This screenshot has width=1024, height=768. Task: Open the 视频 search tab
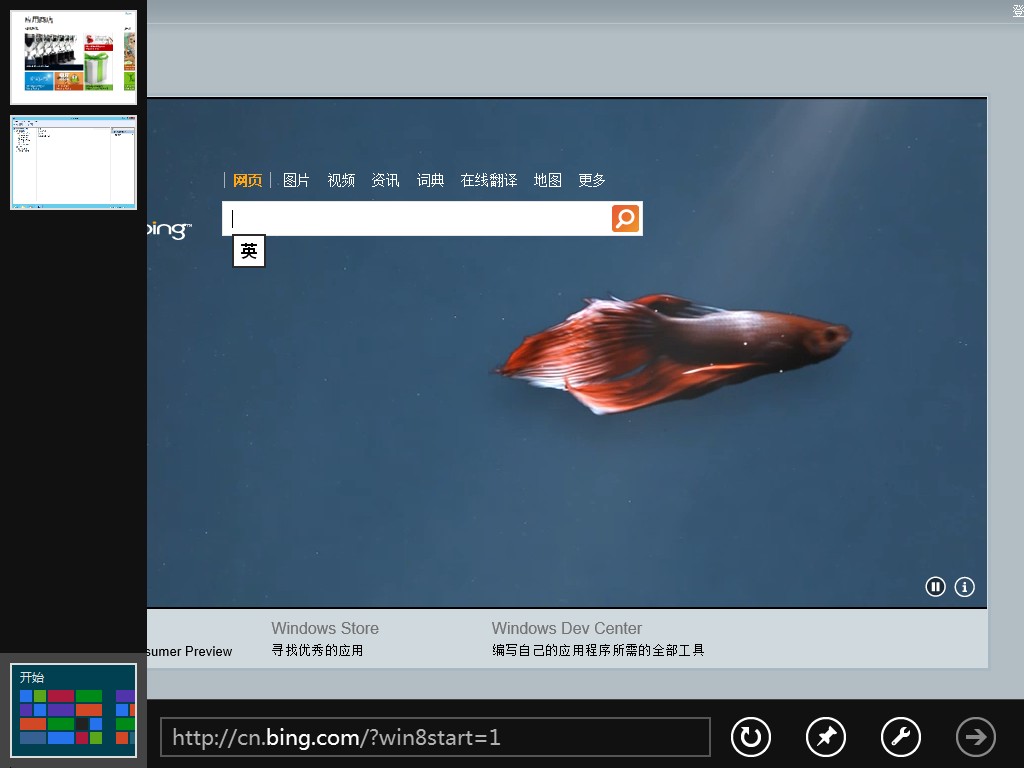click(x=341, y=180)
